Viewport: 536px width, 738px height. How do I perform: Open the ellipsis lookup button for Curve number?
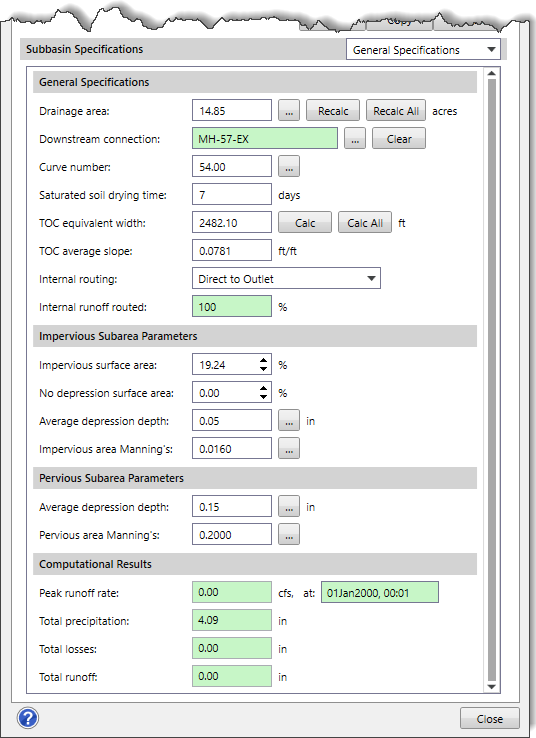click(x=289, y=167)
